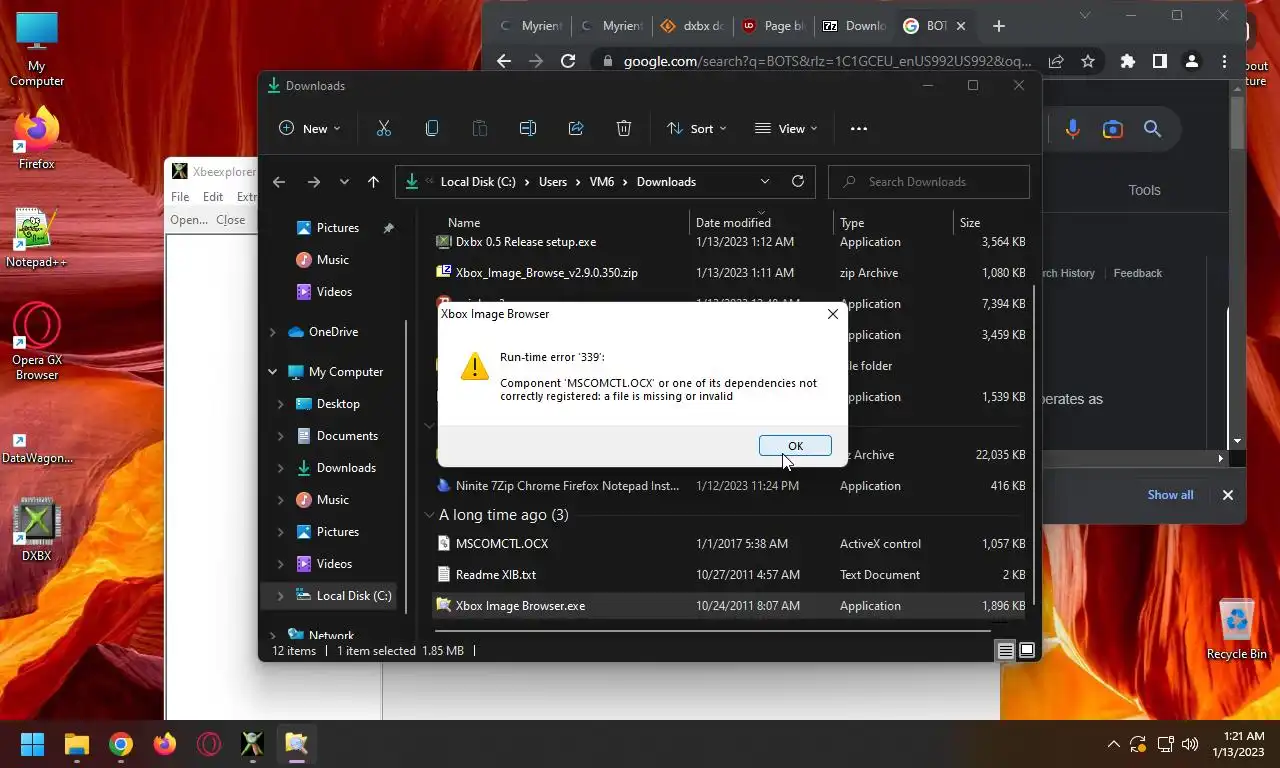Image resolution: width=1280 pixels, height=768 pixels.
Task: Click Google's Search by voice microphone icon
Action: (1073, 129)
